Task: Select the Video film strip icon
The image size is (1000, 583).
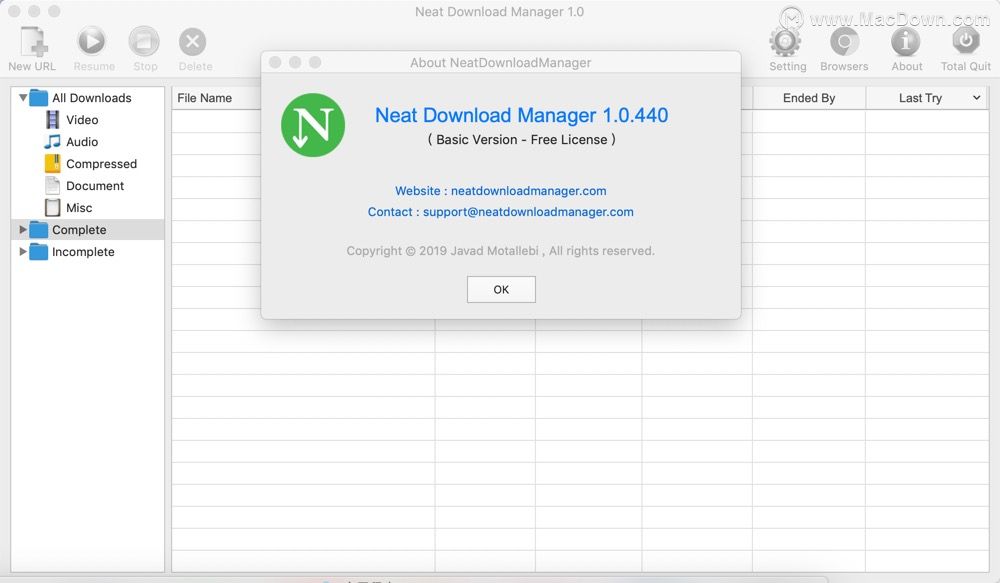Action: pyautogui.click(x=53, y=120)
